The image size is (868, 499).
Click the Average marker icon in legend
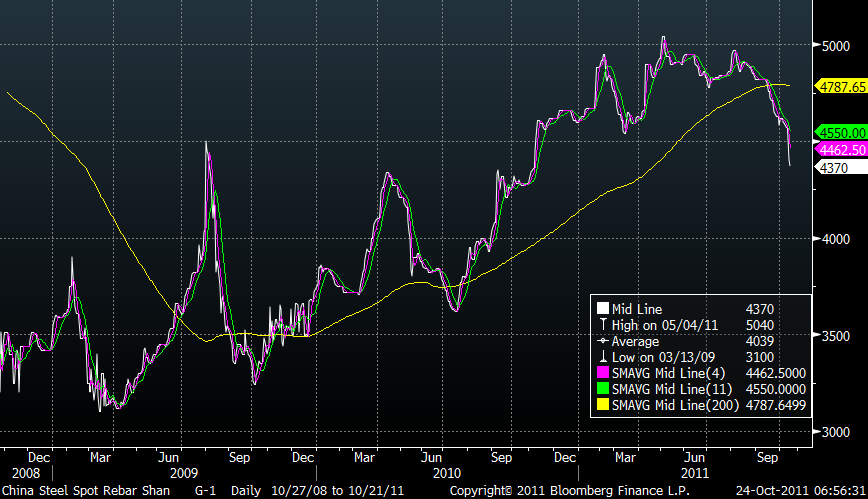point(602,341)
